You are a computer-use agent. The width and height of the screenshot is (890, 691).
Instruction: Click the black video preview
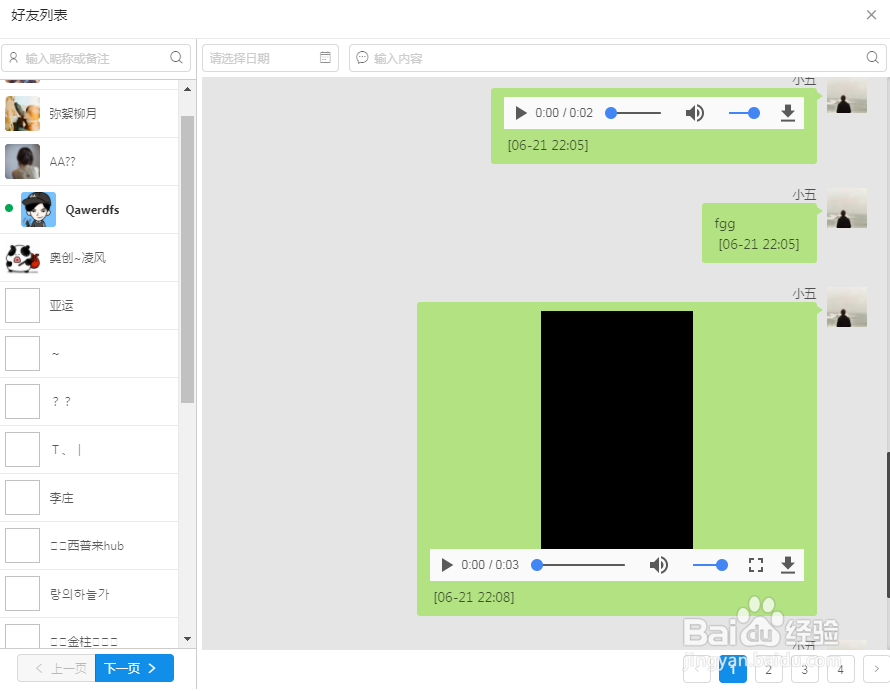616,430
